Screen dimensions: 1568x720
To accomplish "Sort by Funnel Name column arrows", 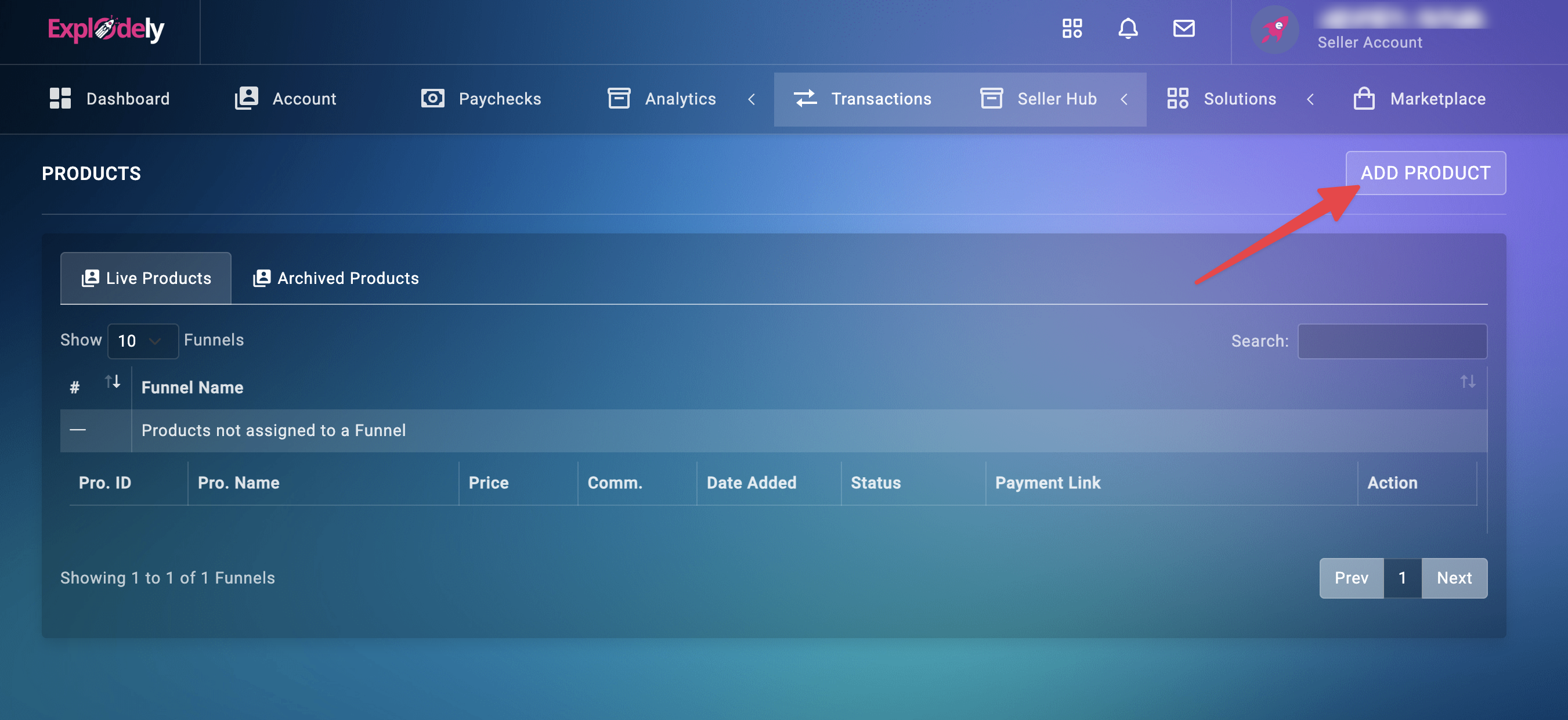I will tap(1467, 382).
